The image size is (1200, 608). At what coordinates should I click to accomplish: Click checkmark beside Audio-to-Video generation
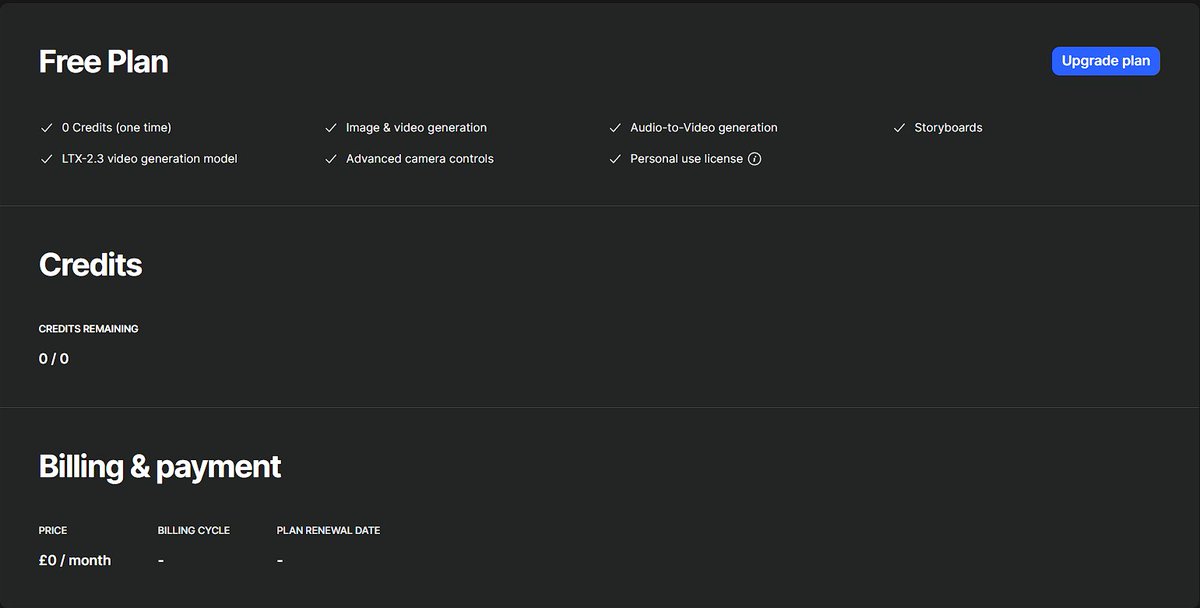[x=614, y=128]
